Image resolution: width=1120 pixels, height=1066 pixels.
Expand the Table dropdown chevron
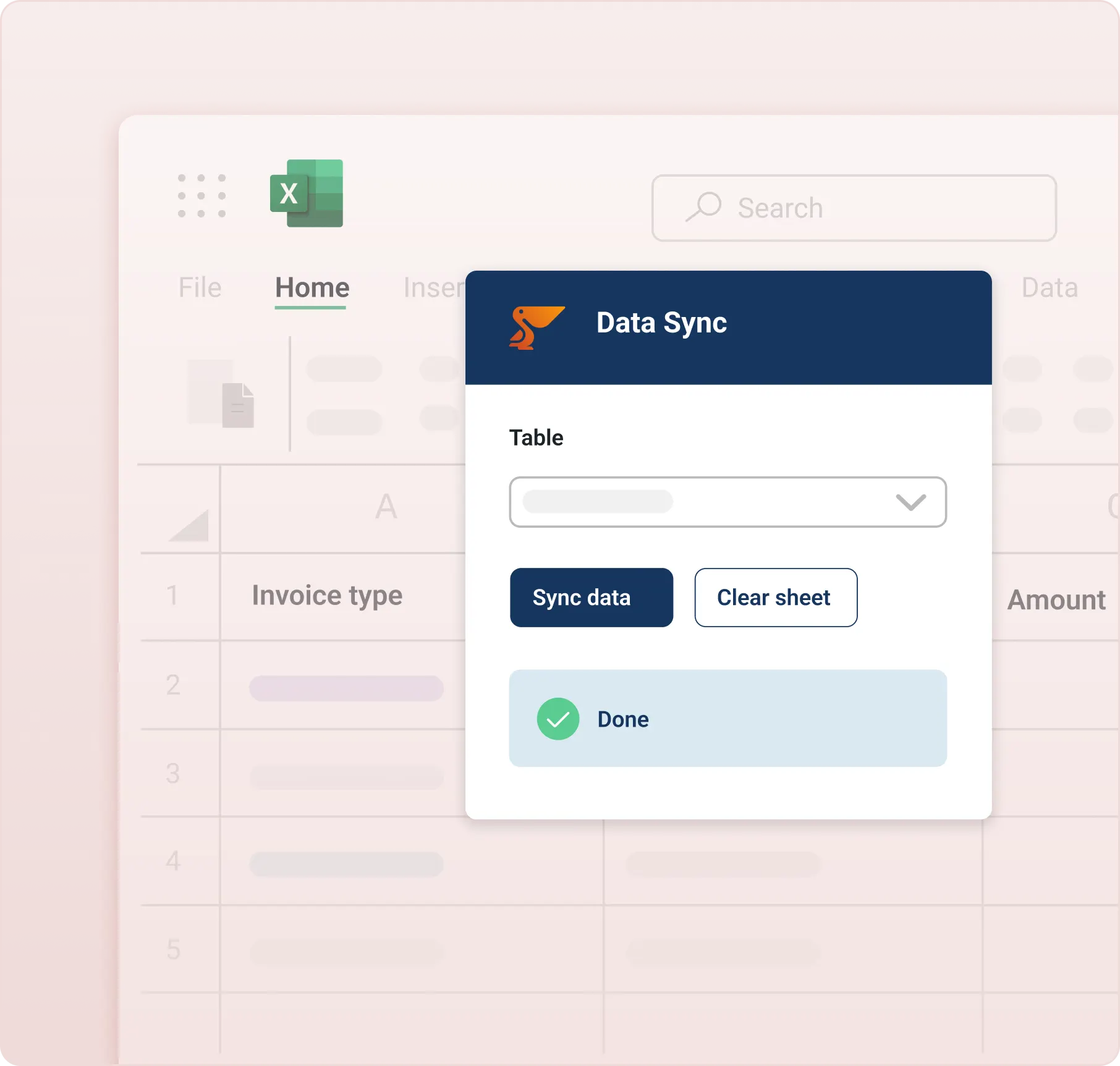(x=910, y=502)
